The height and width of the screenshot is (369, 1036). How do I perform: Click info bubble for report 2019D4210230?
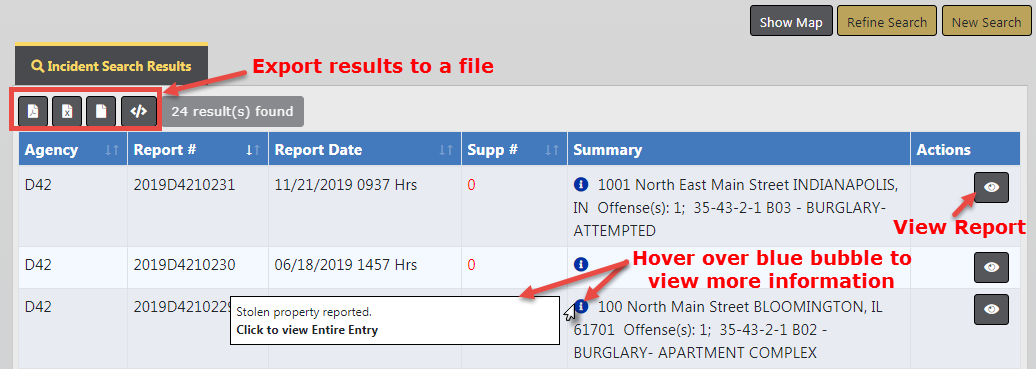(x=581, y=265)
